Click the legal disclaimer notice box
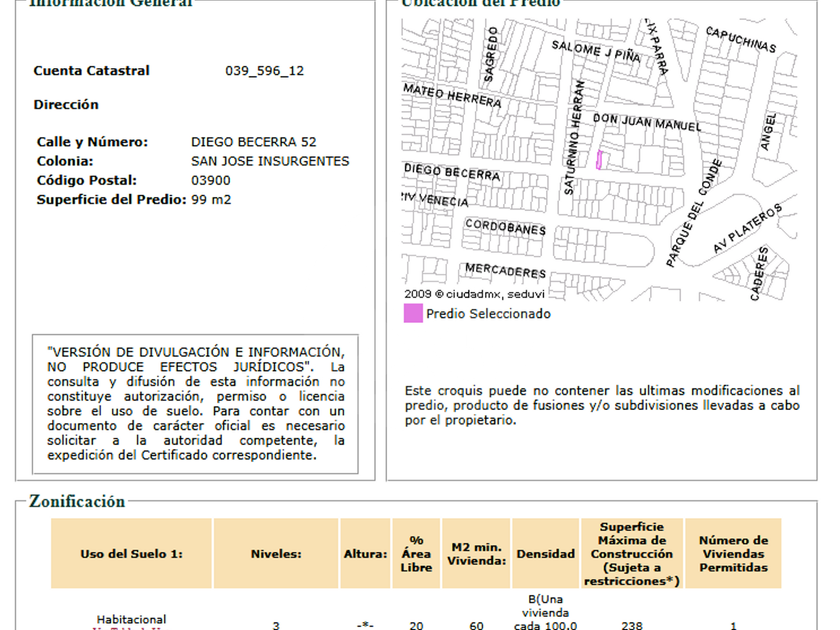The height and width of the screenshot is (630, 840). pos(196,403)
